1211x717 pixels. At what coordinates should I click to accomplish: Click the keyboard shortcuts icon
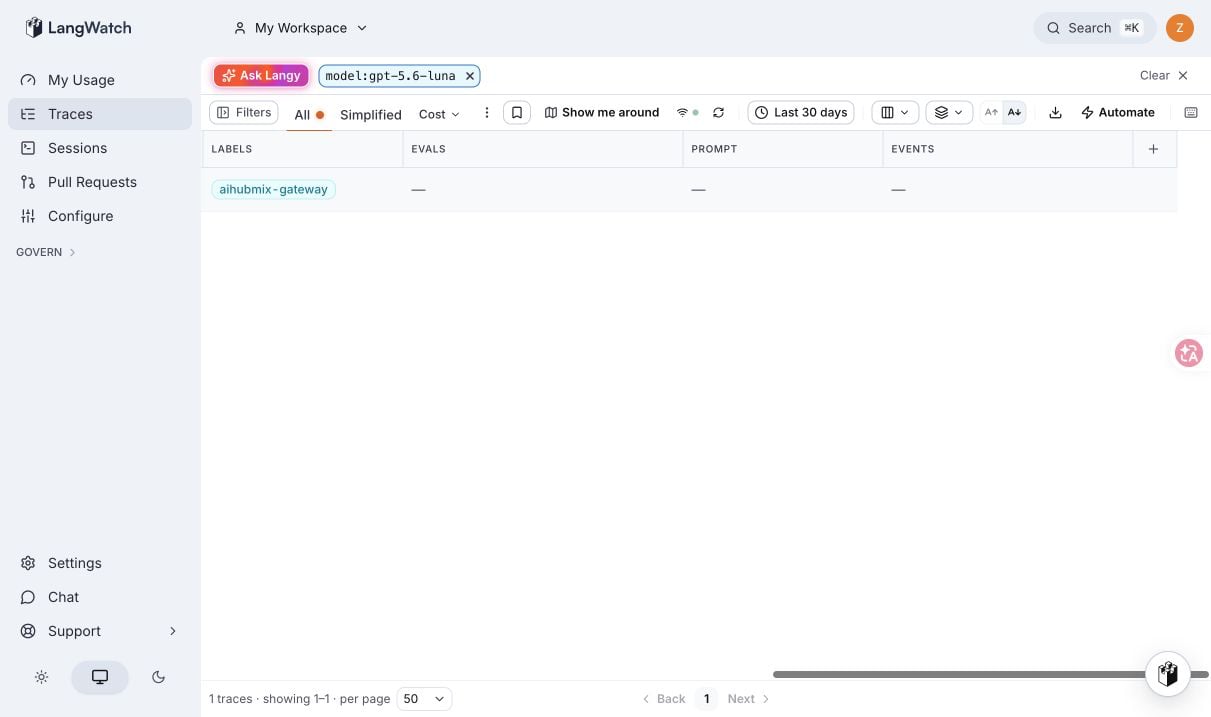tap(1191, 113)
